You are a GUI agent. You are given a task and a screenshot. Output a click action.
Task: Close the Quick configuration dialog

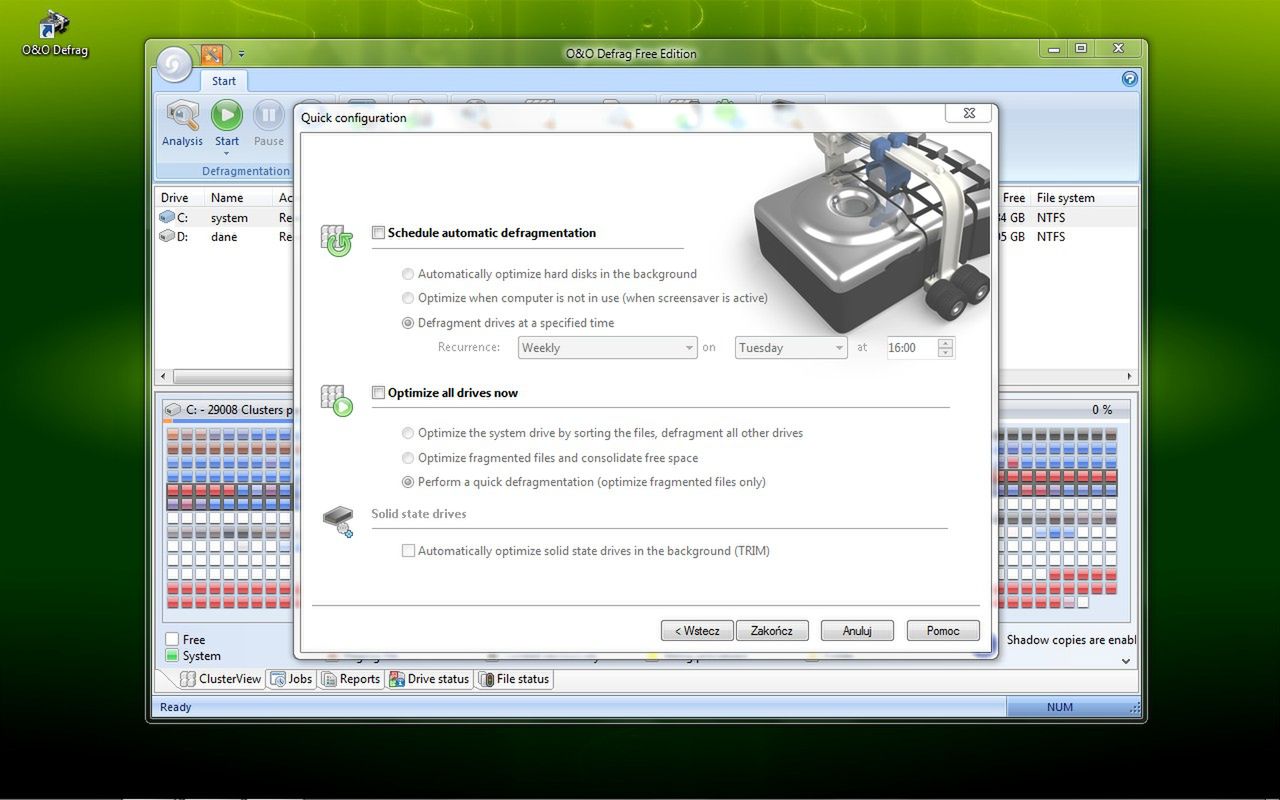point(969,113)
